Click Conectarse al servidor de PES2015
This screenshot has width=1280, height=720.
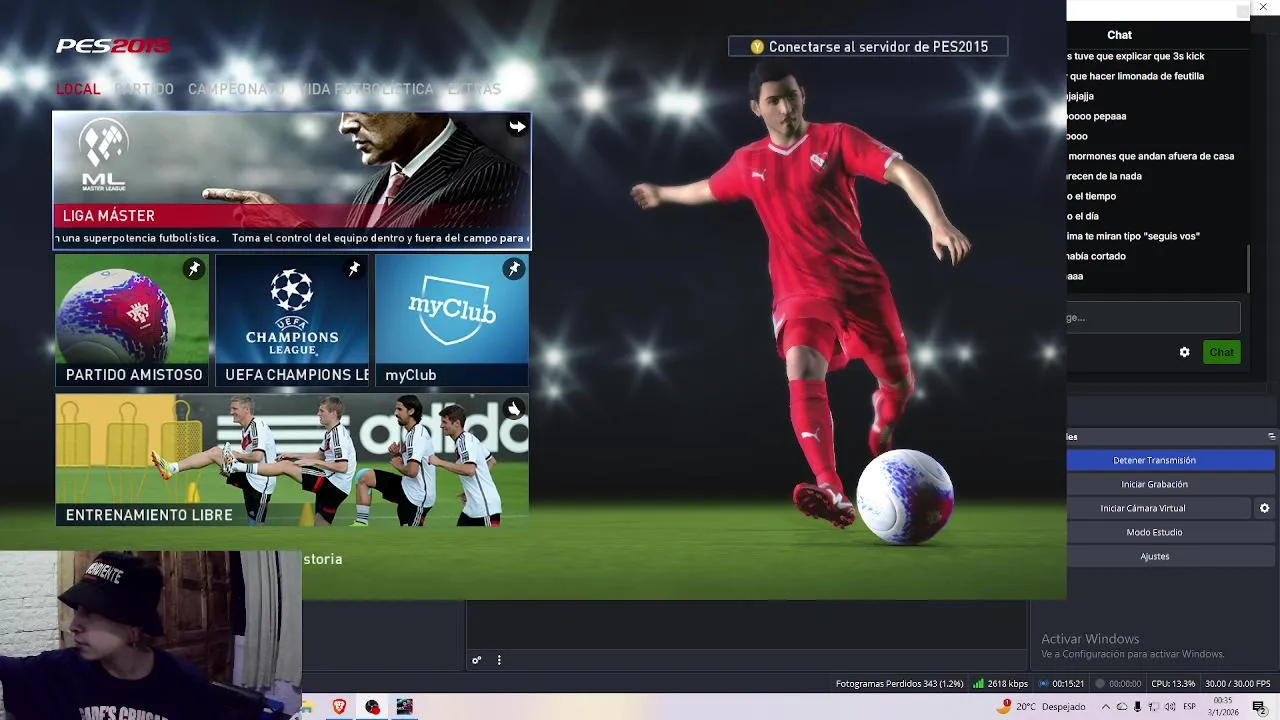coord(868,47)
